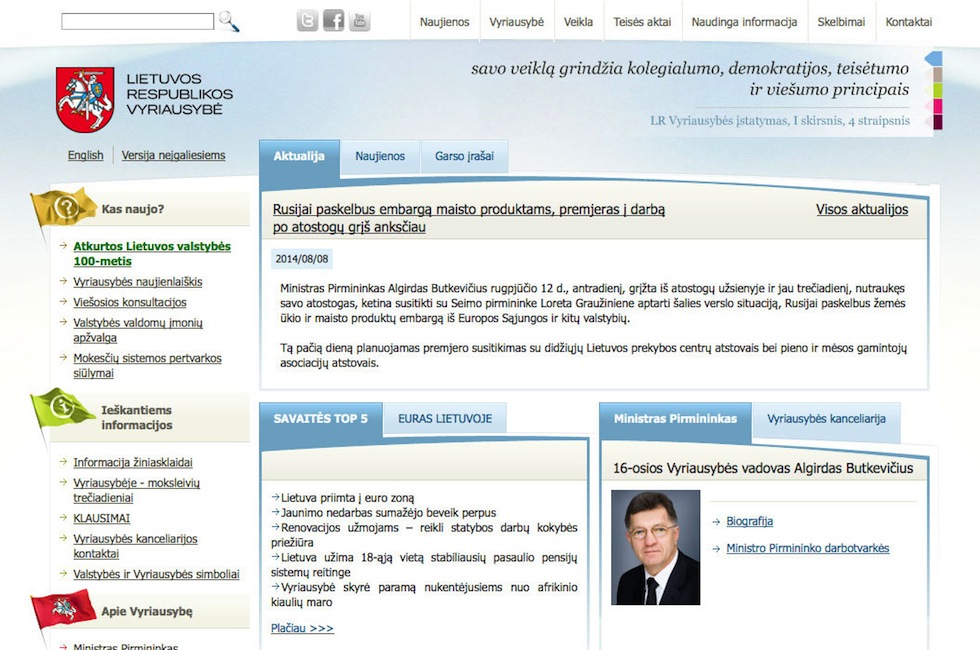Screen dimensions: 980x650
Task: Open Versija neįgaliesiems accessibility version
Action: pyautogui.click(x=173, y=155)
